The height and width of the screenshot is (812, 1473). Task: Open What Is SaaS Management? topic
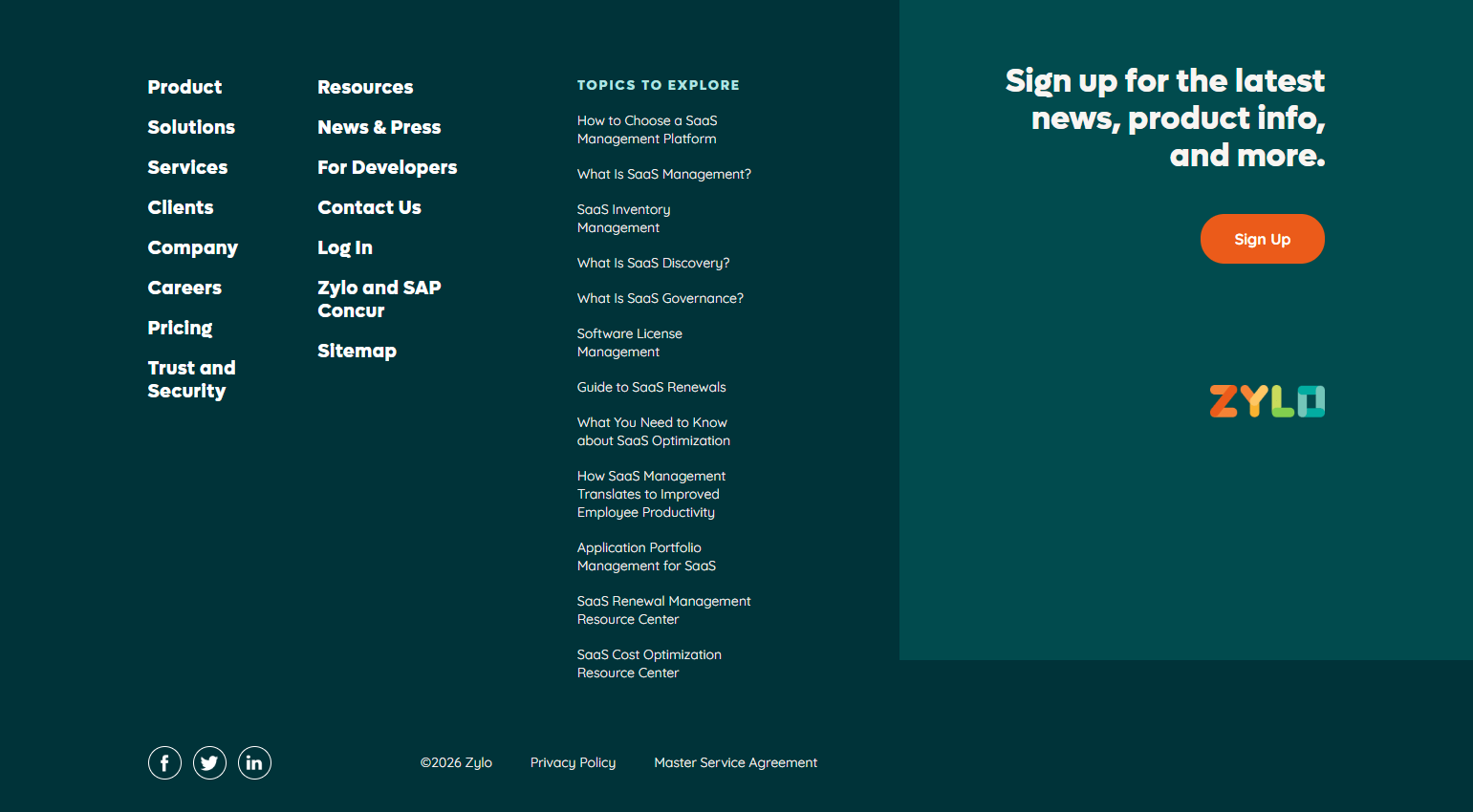click(x=663, y=174)
